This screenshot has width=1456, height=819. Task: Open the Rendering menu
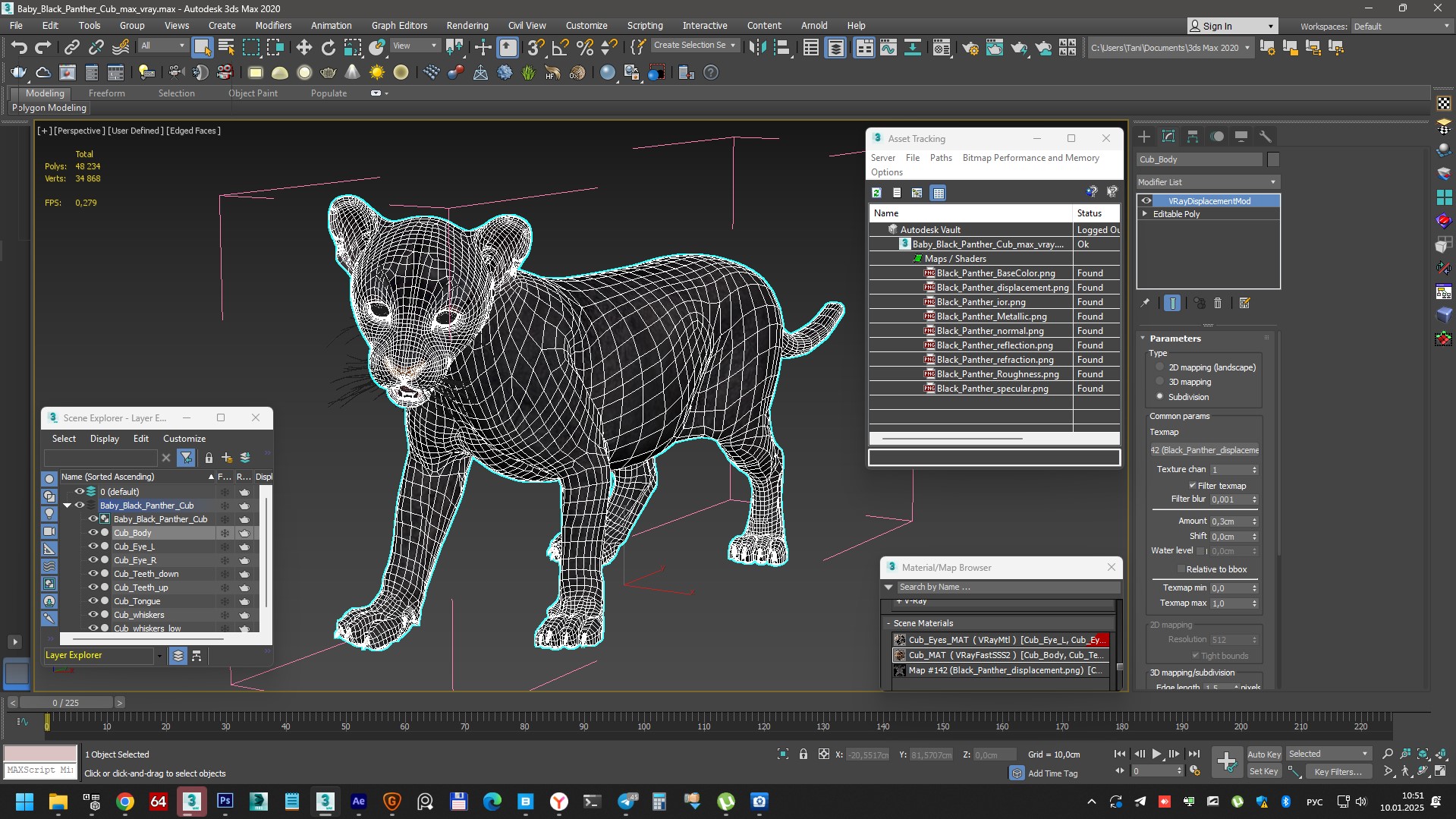(467, 25)
